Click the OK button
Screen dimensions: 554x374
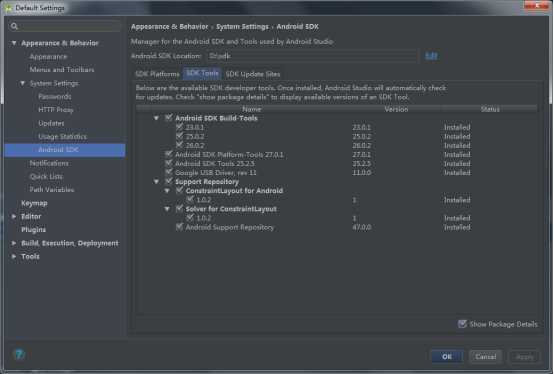click(x=447, y=356)
